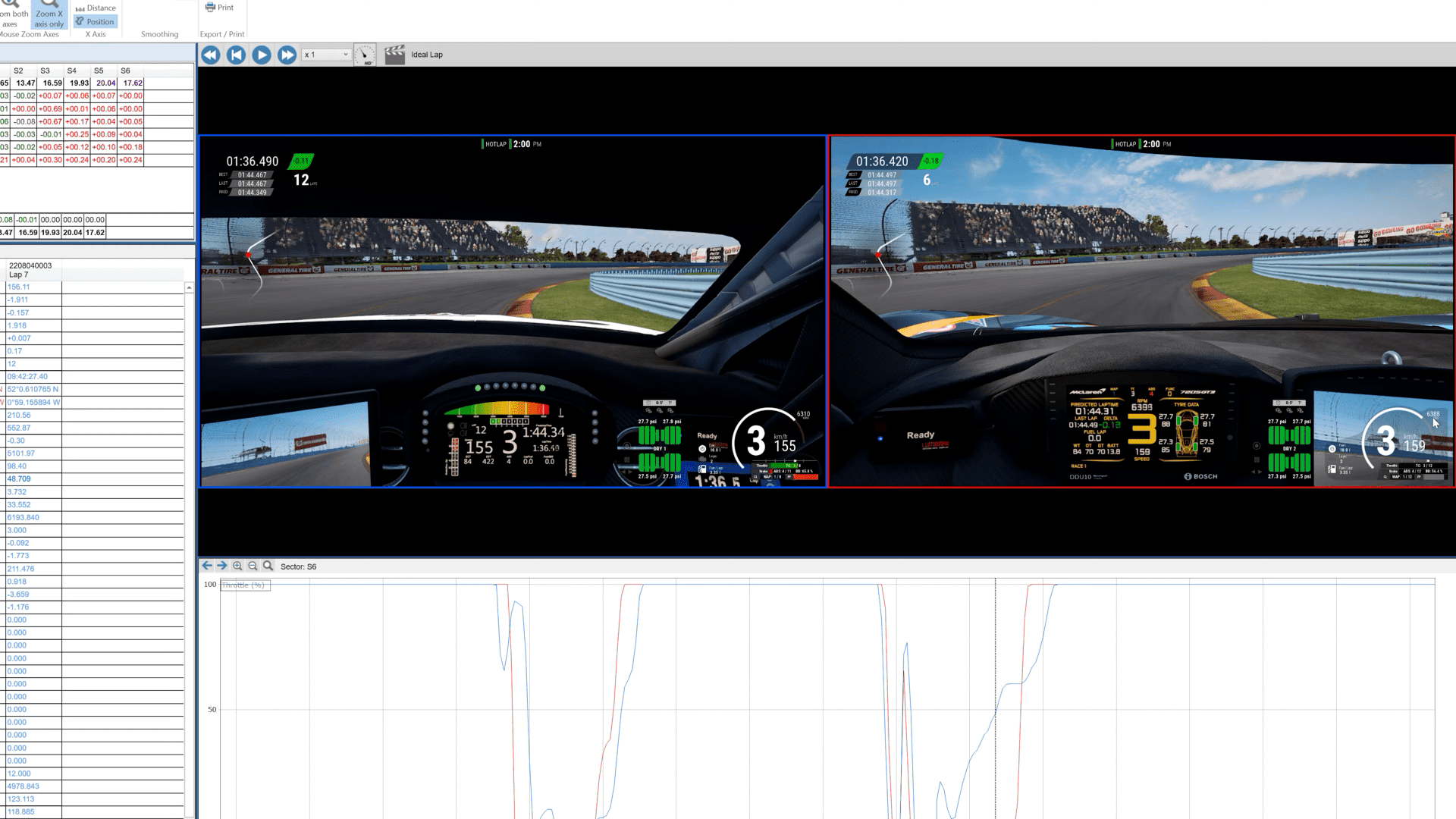
Task: Select the magnifier search icon above the graph
Action: point(268,566)
